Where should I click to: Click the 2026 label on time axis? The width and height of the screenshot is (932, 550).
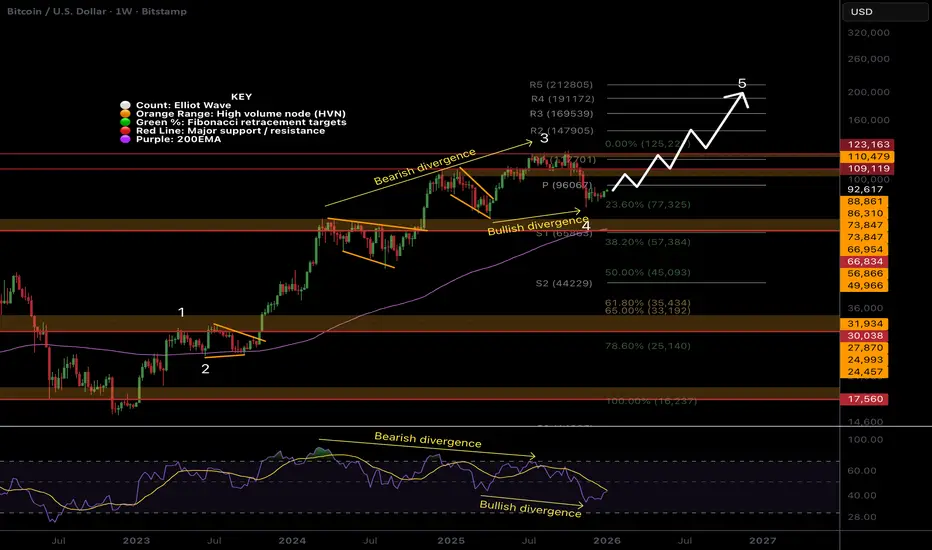click(606, 540)
